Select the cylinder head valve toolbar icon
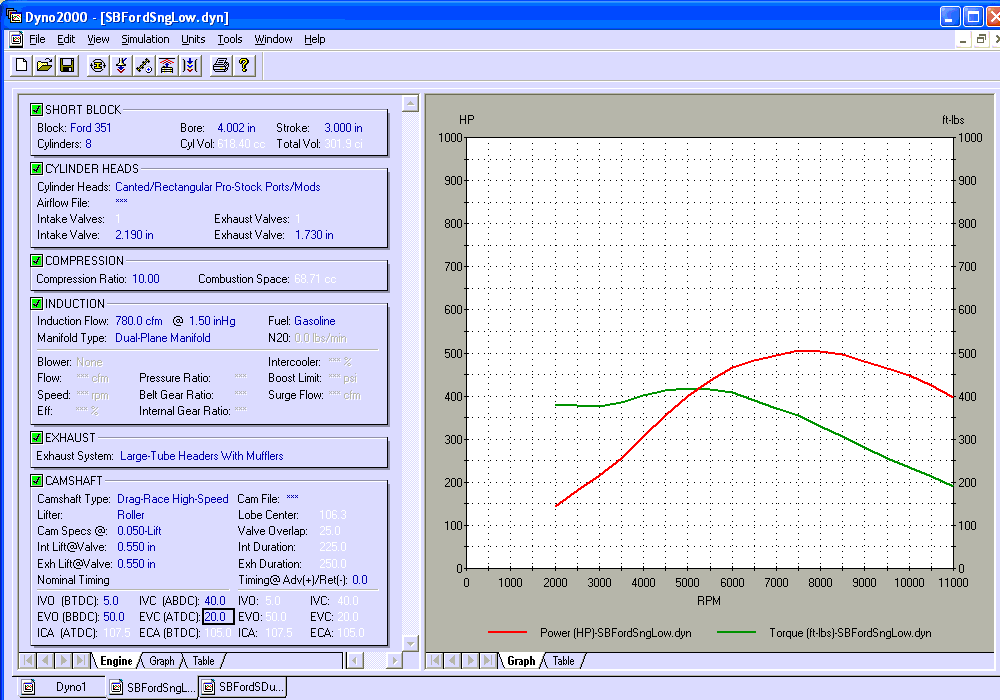 [120, 64]
